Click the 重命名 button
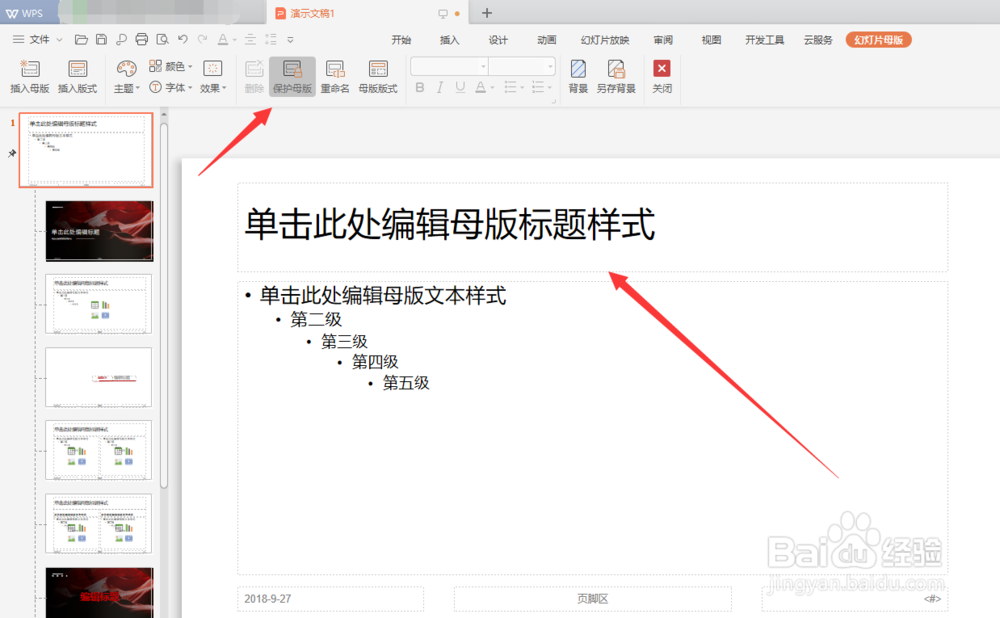The height and width of the screenshot is (618, 1000). coord(335,77)
